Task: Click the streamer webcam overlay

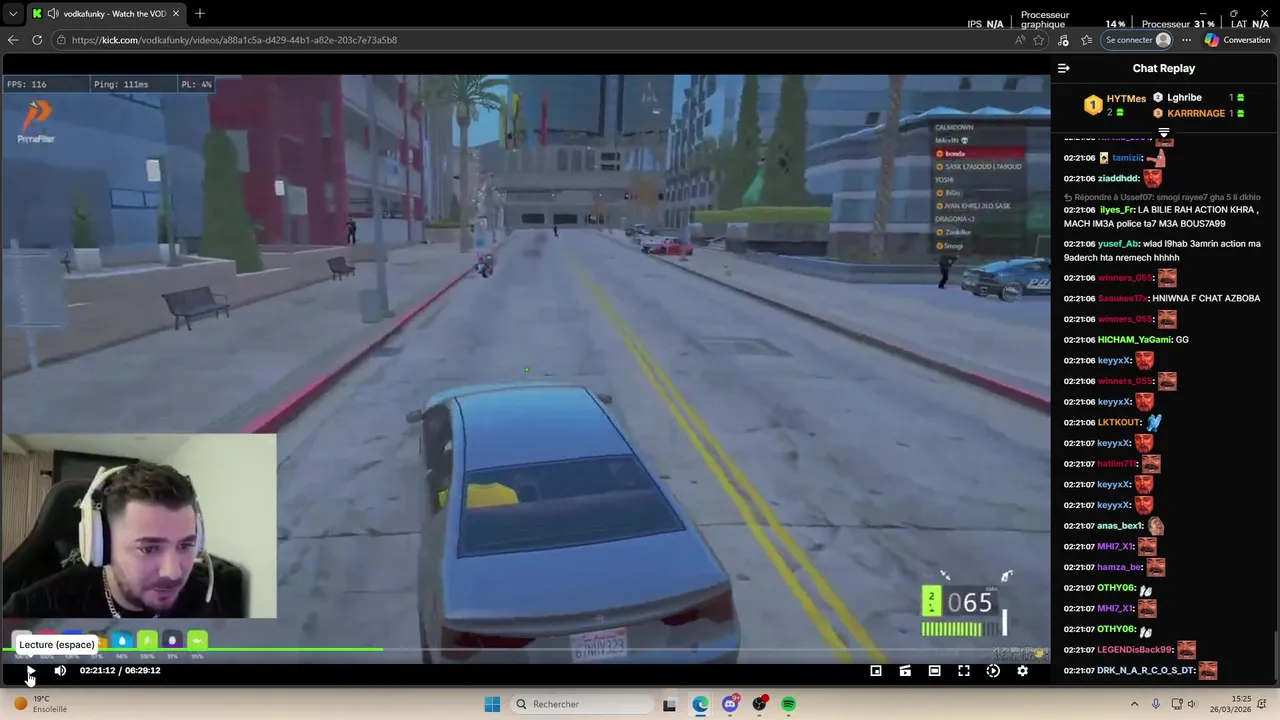Action: click(139, 526)
